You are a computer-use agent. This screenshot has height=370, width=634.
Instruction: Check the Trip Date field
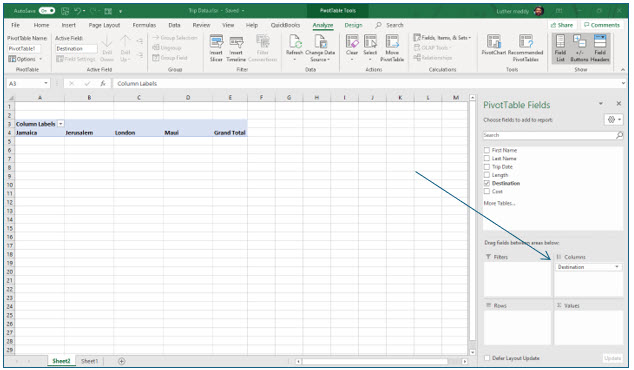(487, 167)
